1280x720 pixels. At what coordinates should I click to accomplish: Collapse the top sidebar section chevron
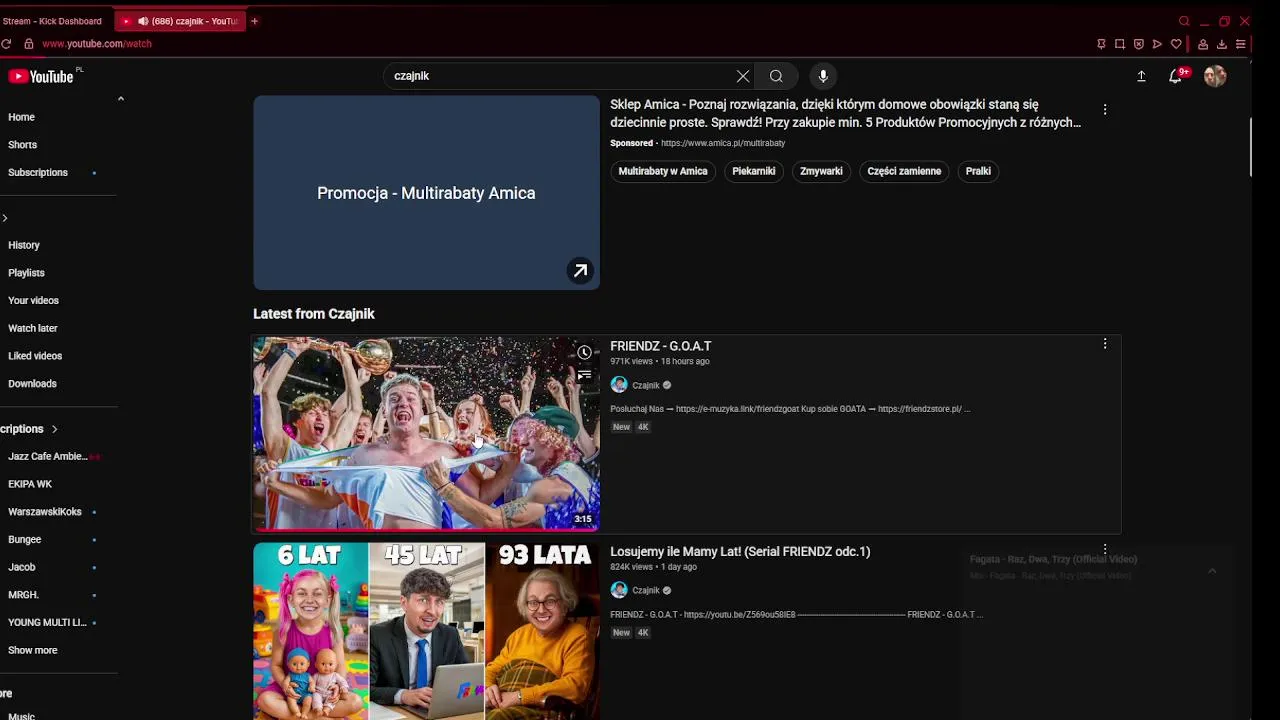[x=121, y=99]
